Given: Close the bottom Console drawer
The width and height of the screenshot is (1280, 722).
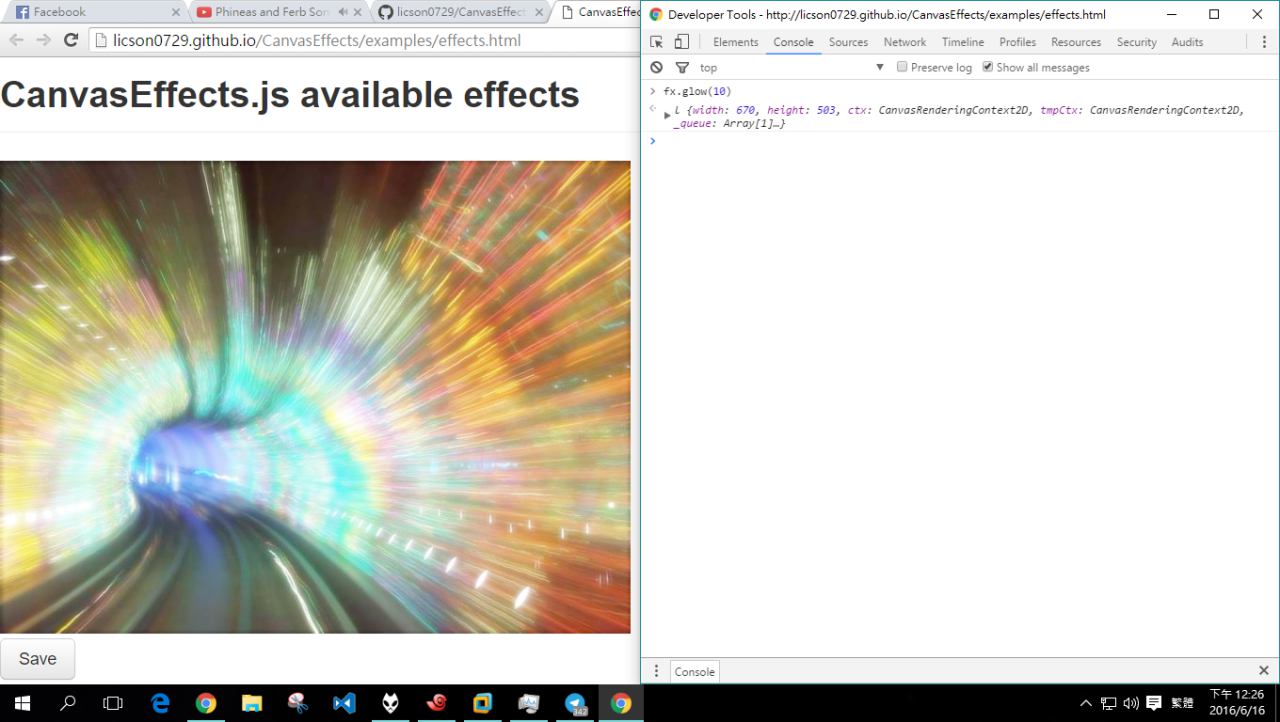Looking at the screenshot, I should 1264,671.
